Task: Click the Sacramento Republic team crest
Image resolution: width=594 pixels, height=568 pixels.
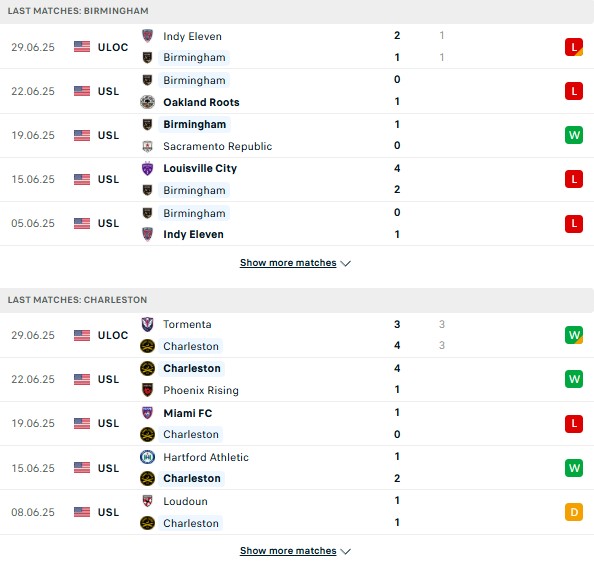Action: [x=147, y=146]
